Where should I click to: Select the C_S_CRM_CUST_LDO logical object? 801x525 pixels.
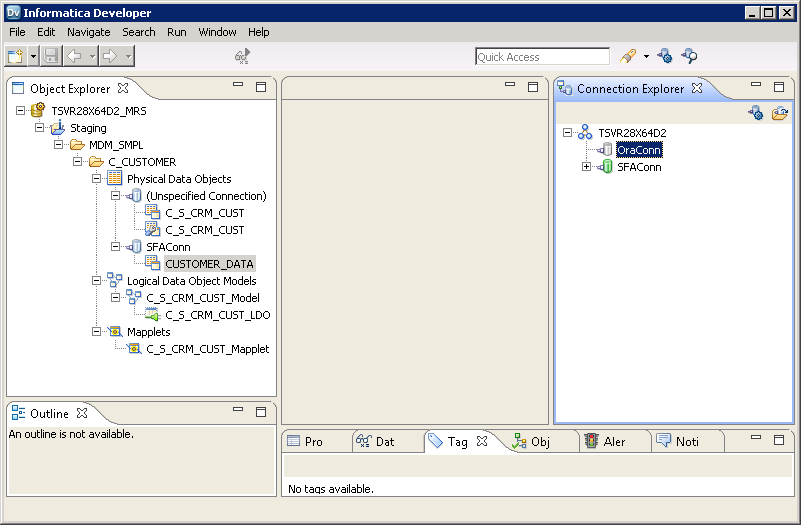coord(218,315)
